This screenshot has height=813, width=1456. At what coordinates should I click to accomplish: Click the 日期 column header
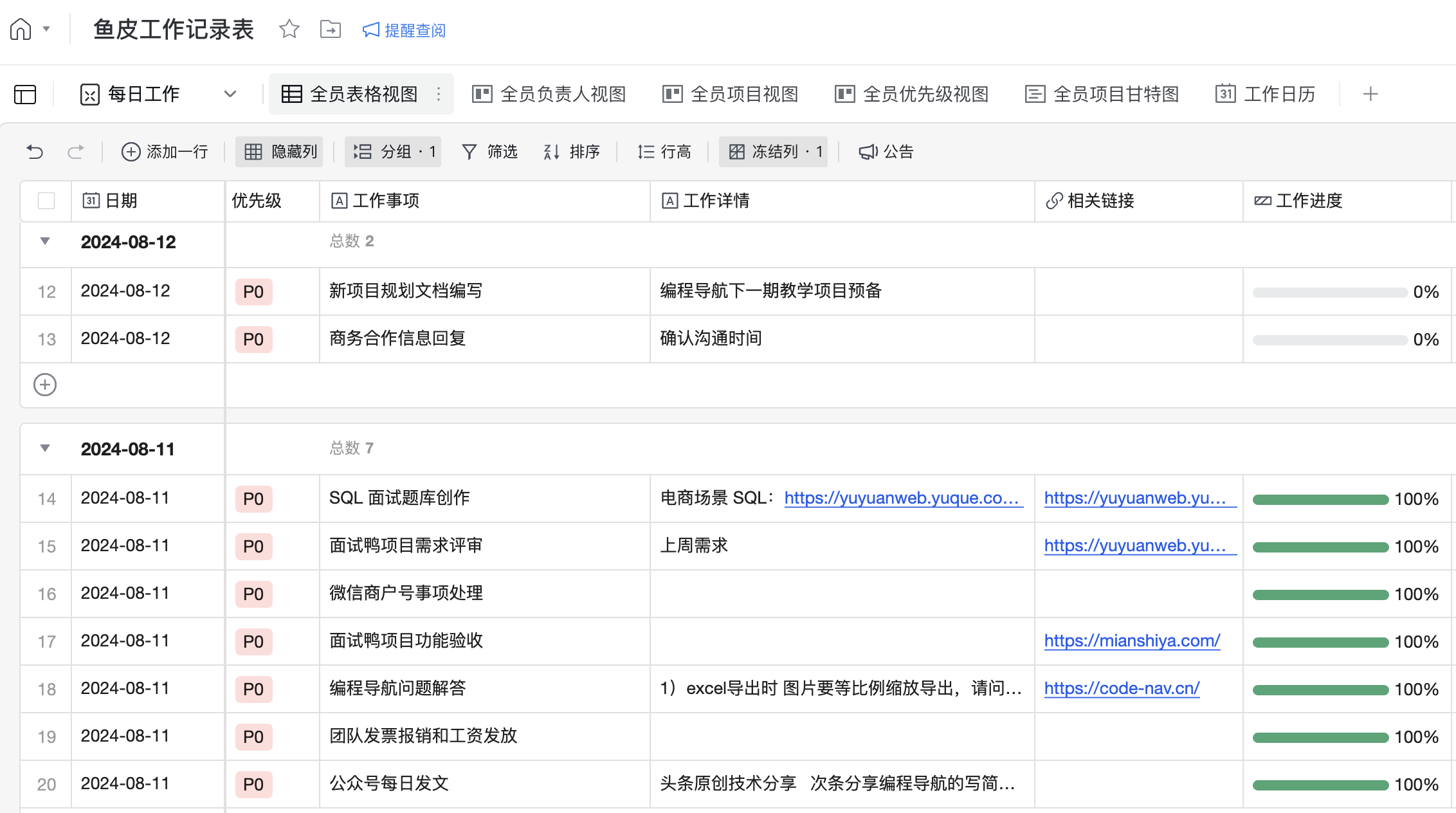pyautogui.click(x=148, y=201)
